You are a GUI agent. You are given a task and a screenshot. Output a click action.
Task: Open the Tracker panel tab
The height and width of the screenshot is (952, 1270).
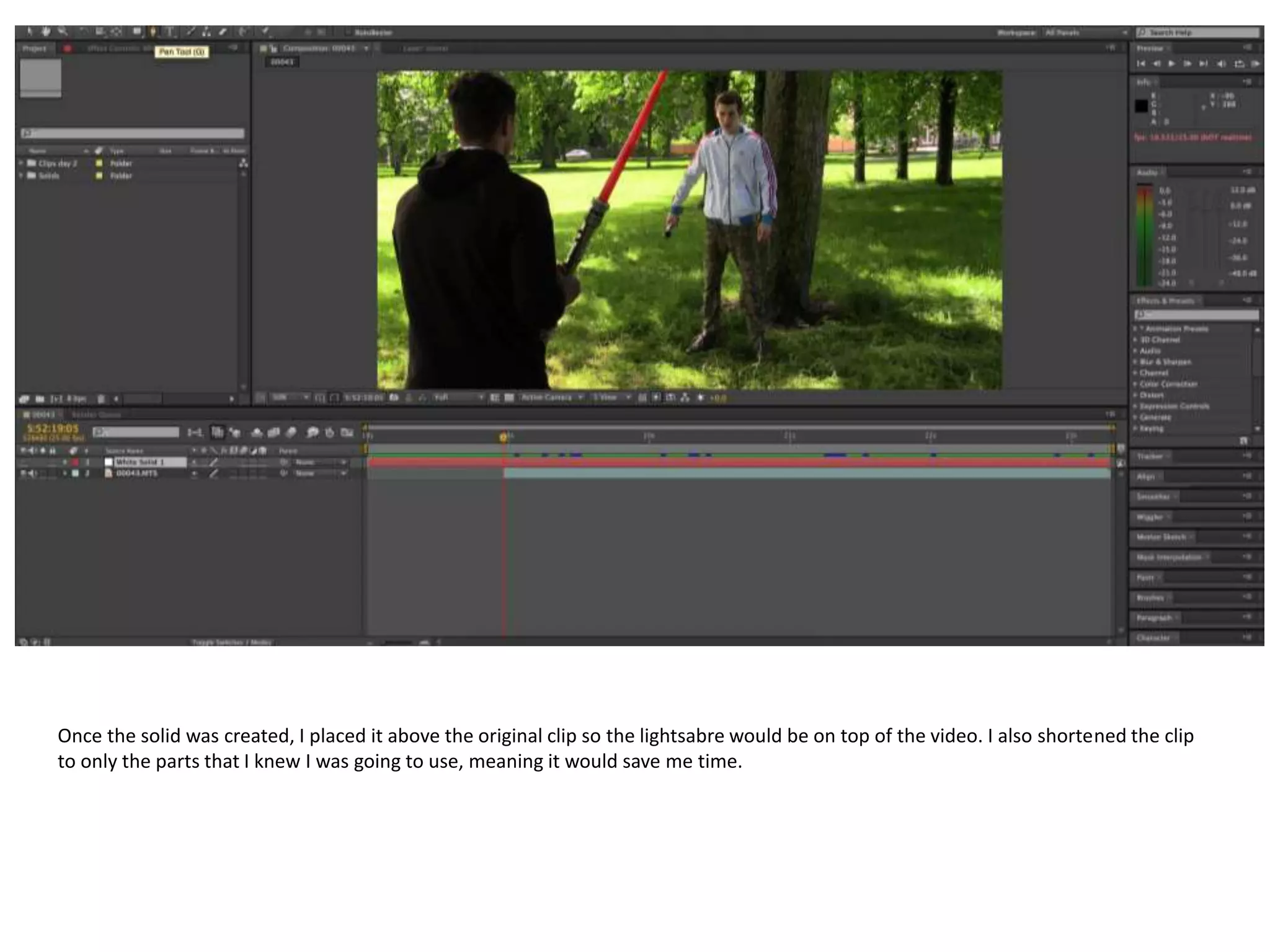[1150, 456]
